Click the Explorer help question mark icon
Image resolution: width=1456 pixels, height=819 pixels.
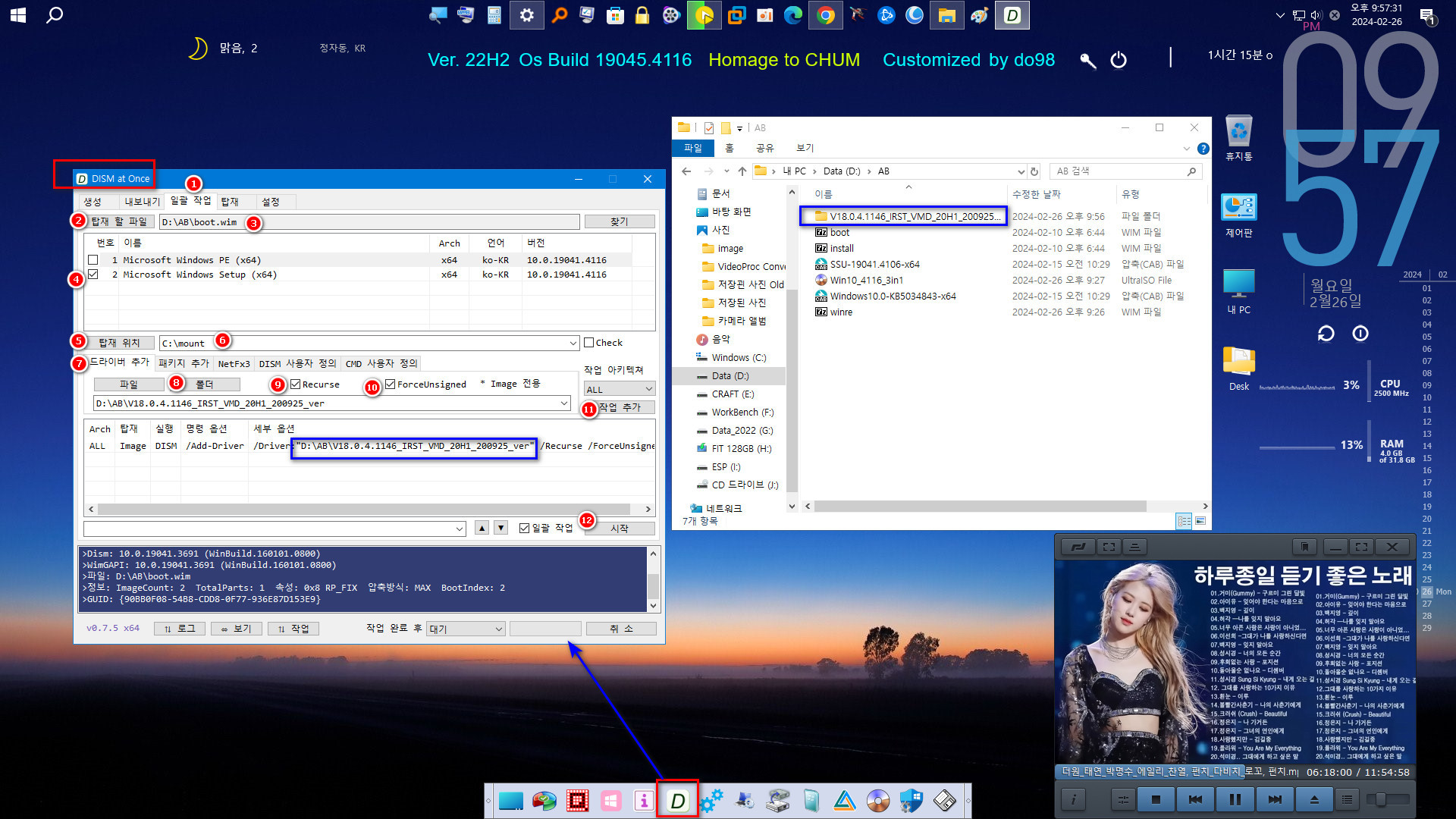[x=1203, y=149]
